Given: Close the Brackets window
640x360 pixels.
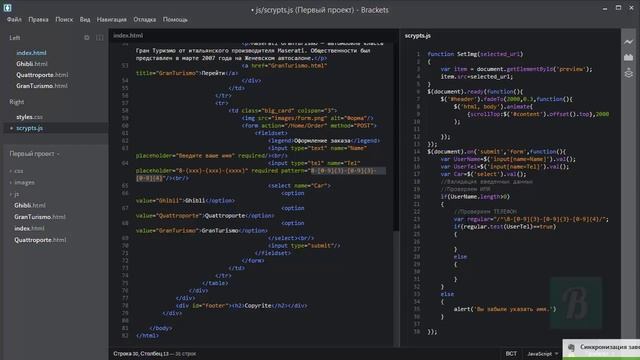Looking at the screenshot, I should [632, 8].
